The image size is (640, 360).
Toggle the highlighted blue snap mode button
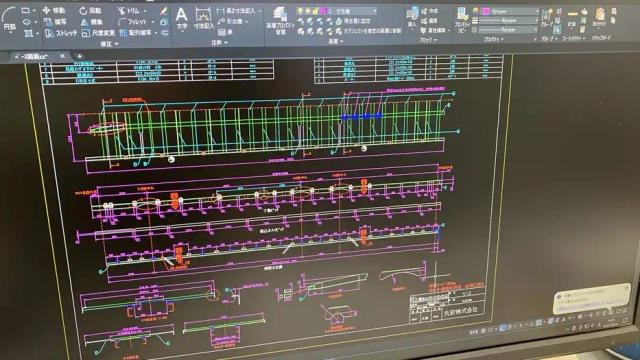click(x=502, y=327)
